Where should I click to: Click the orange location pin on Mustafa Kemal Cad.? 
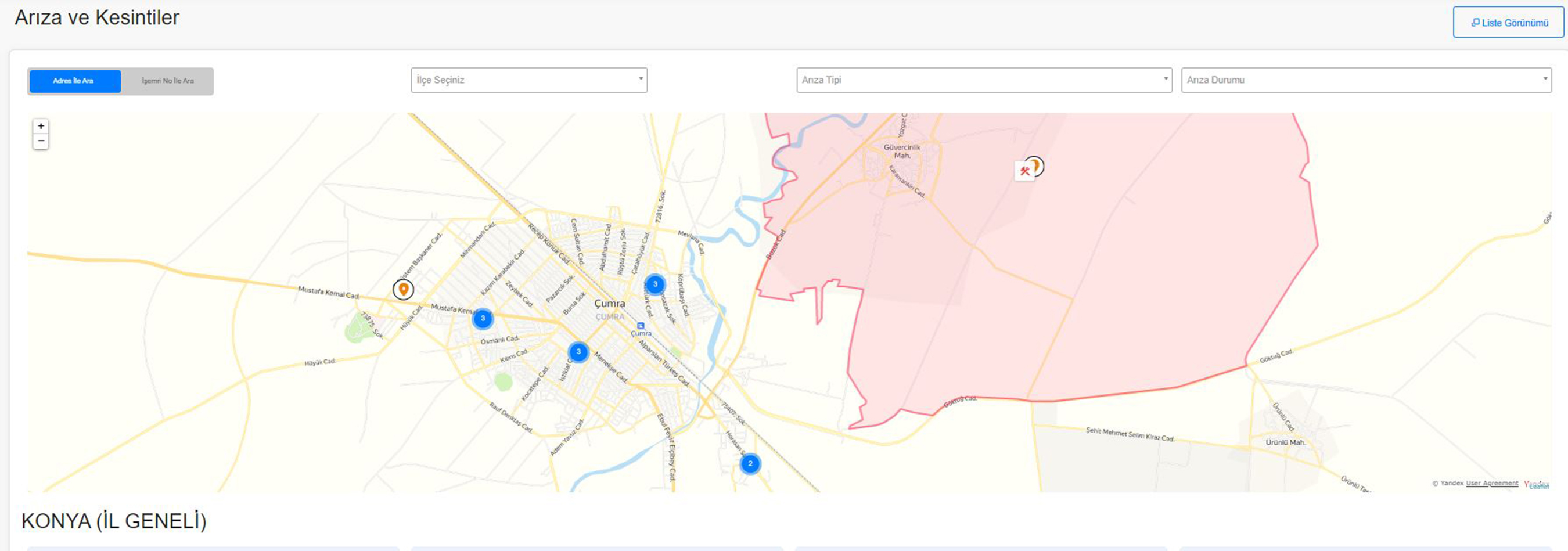coord(403,289)
